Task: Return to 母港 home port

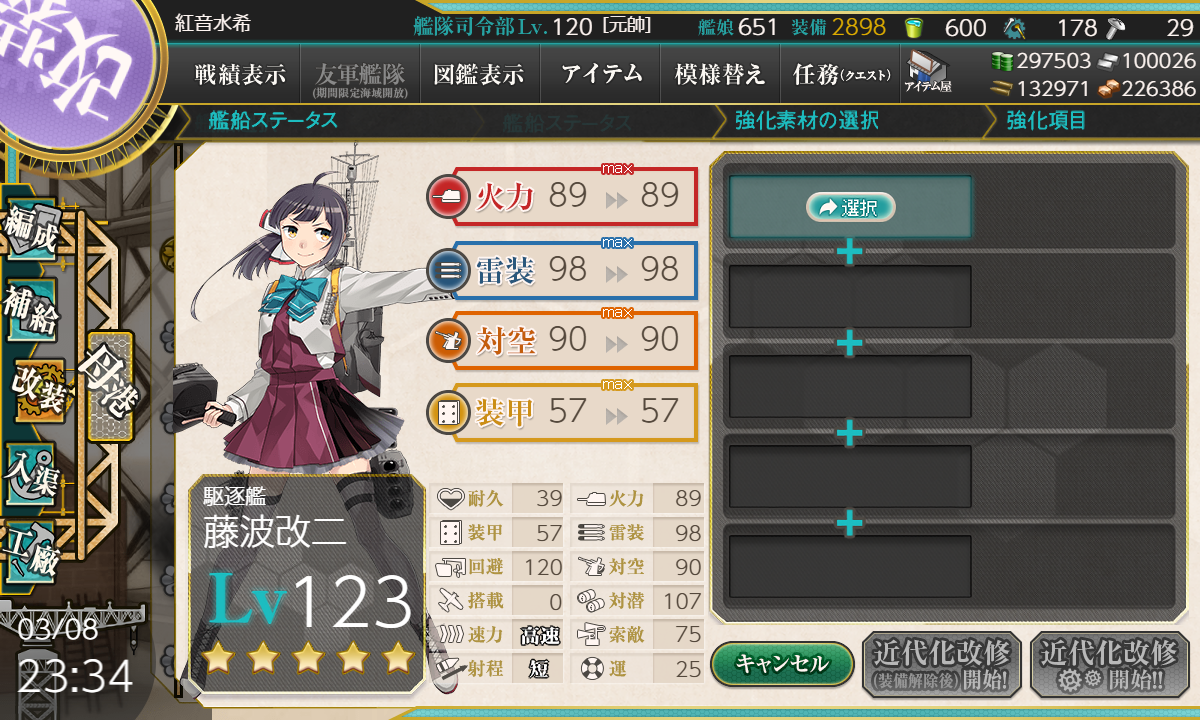Action: pos(109,386)
